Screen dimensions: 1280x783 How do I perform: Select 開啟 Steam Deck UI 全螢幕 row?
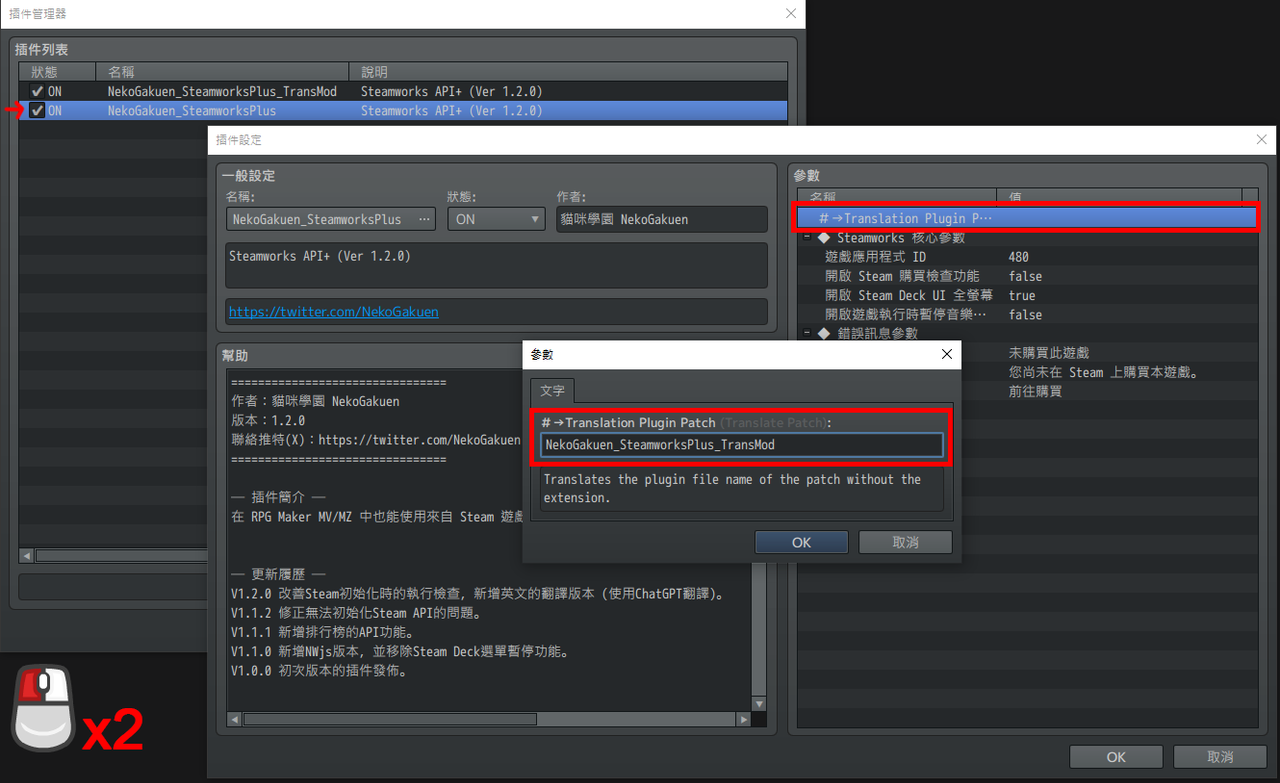click(1027, 295)
